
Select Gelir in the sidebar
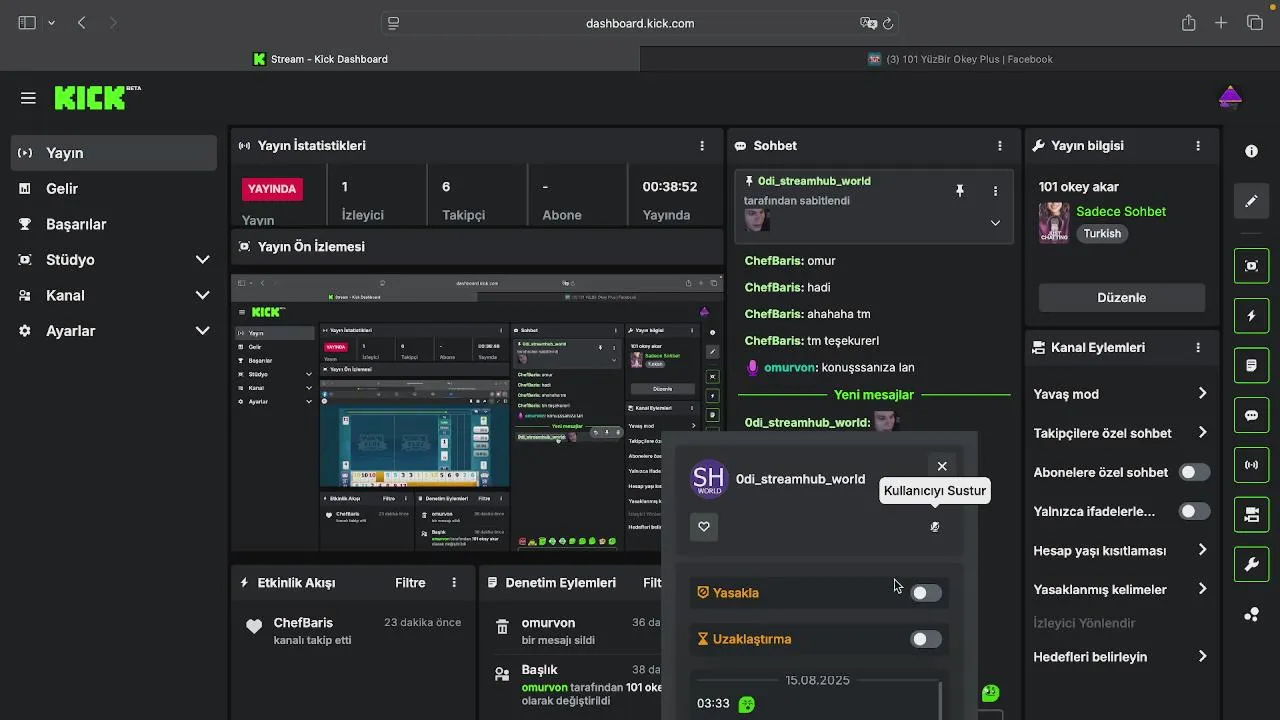pos(114,189)
